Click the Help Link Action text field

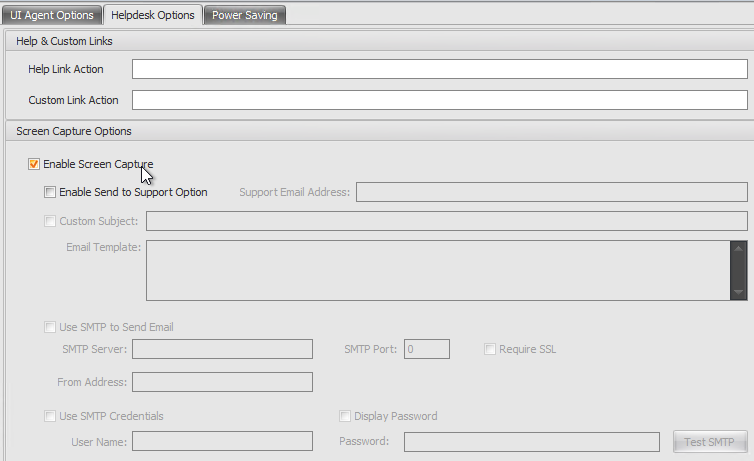(439, 69)
